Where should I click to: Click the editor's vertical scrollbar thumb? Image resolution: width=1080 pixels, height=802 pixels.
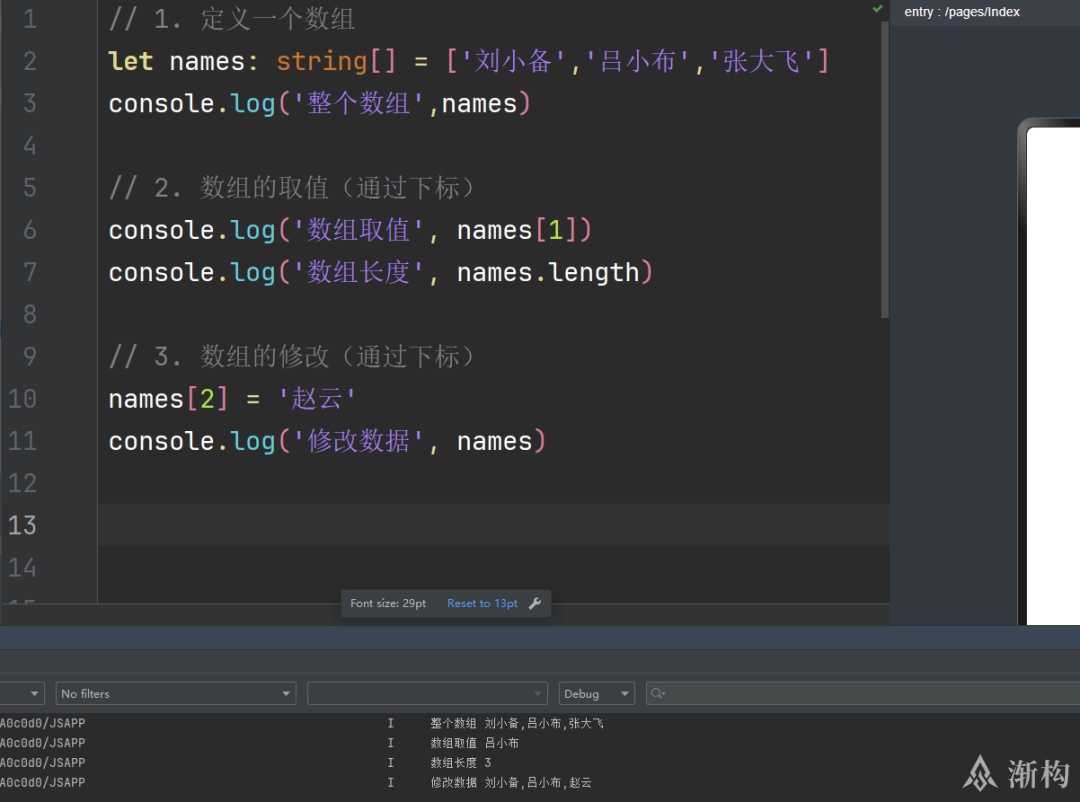tap(884, 169)
